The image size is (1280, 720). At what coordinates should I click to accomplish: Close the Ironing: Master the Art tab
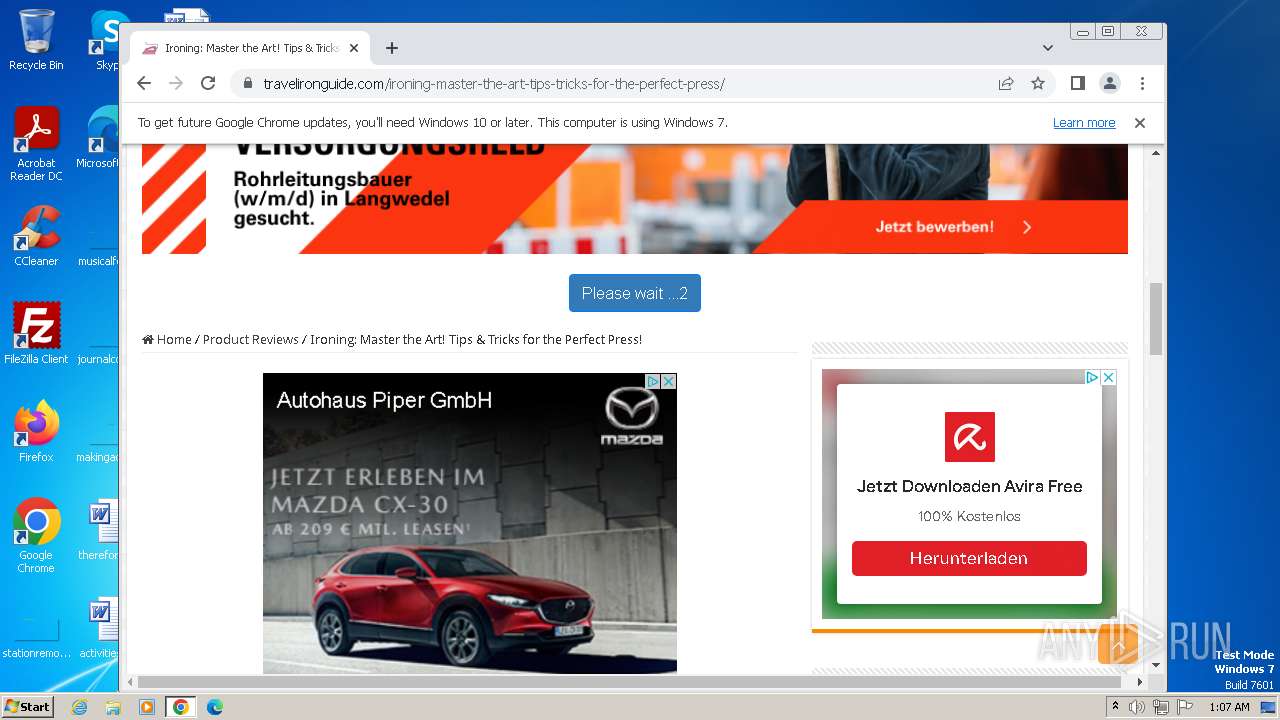354,48
